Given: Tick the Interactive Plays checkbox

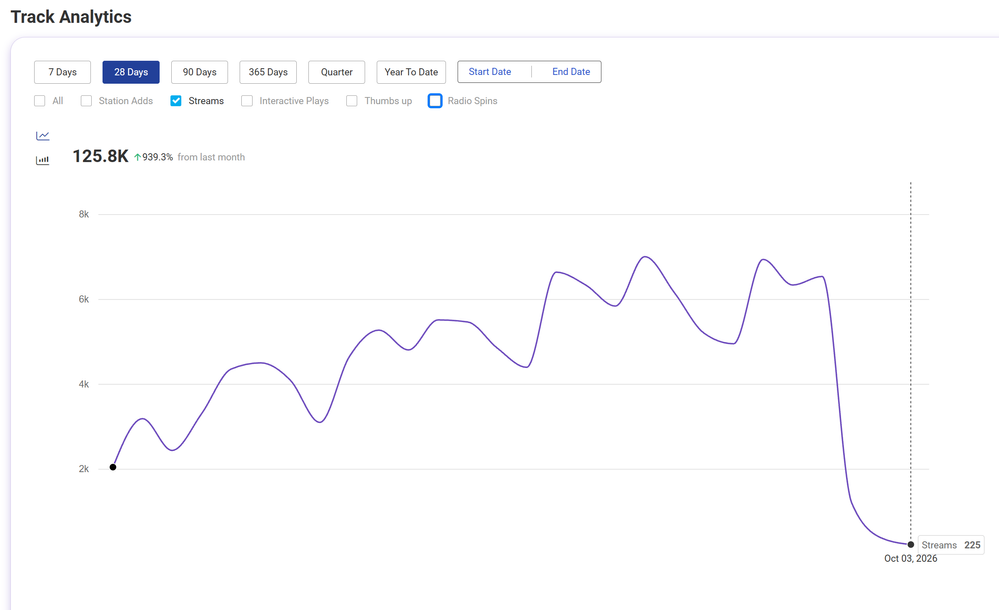Looking at the screenshot, I should click(247, 101).
